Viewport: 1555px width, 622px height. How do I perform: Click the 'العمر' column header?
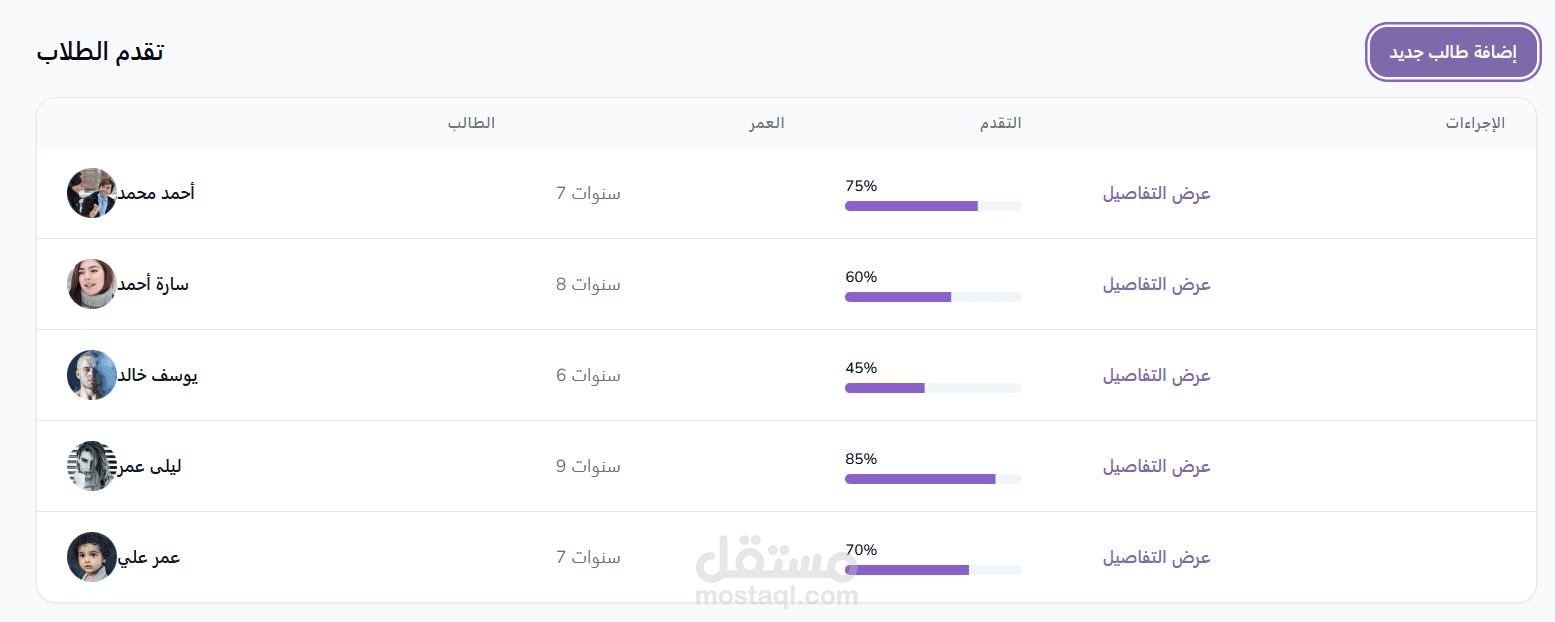[767, 123]
